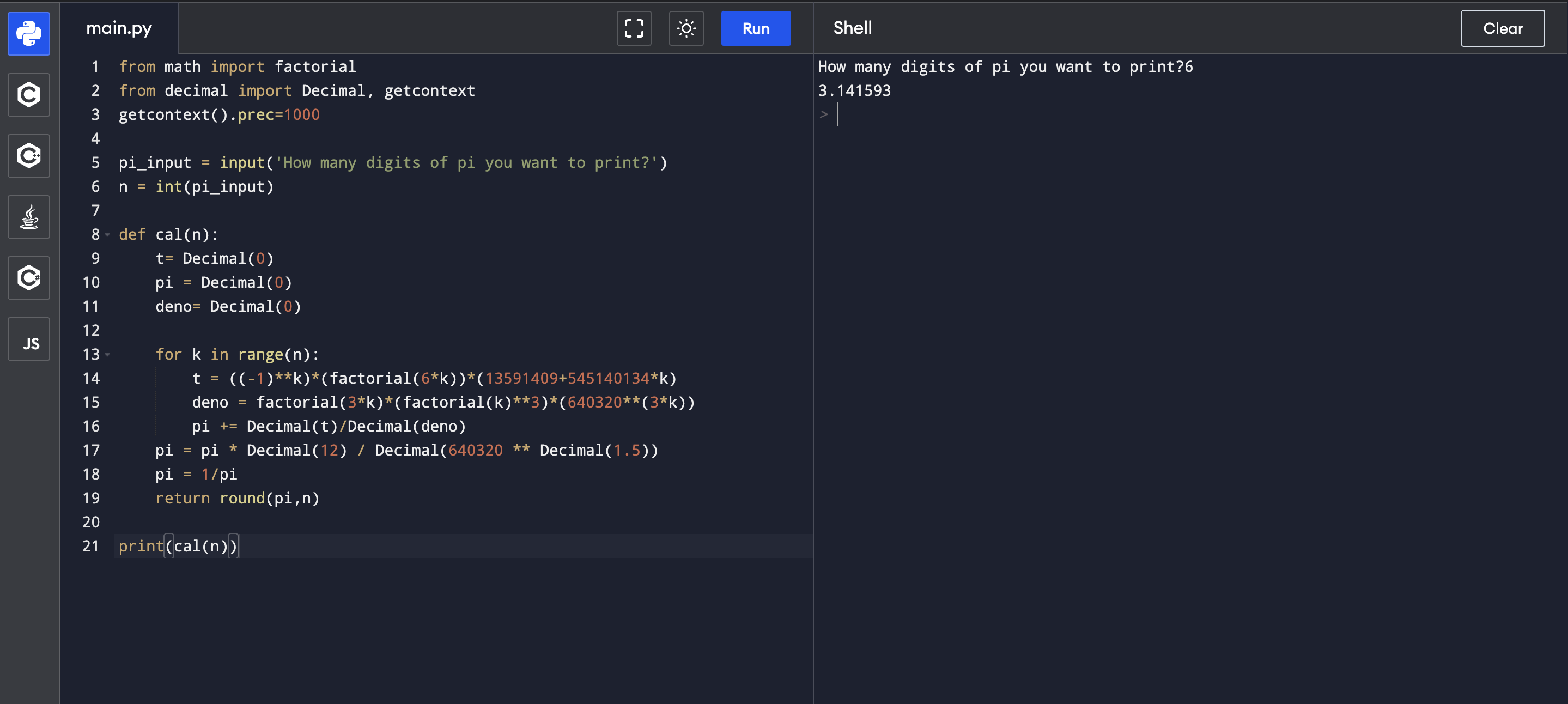The image size is (1568, 704).
Task: Open the main.py file tab
Action: click(119, 28)
